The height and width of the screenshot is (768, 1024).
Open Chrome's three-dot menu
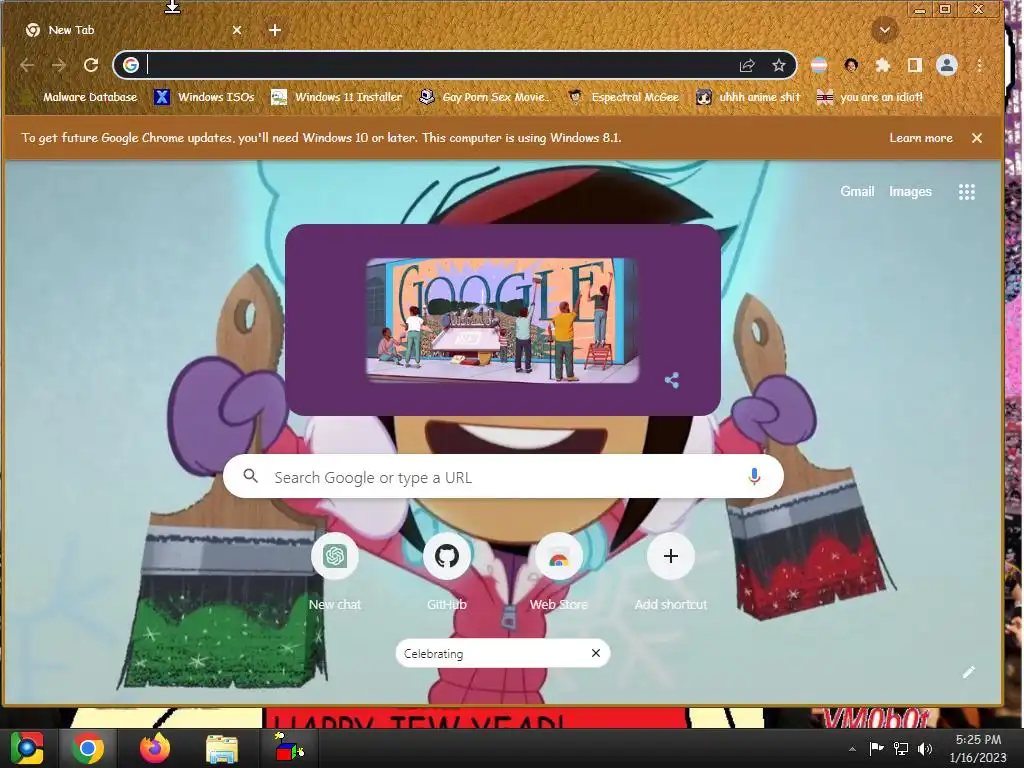[979, 65]
